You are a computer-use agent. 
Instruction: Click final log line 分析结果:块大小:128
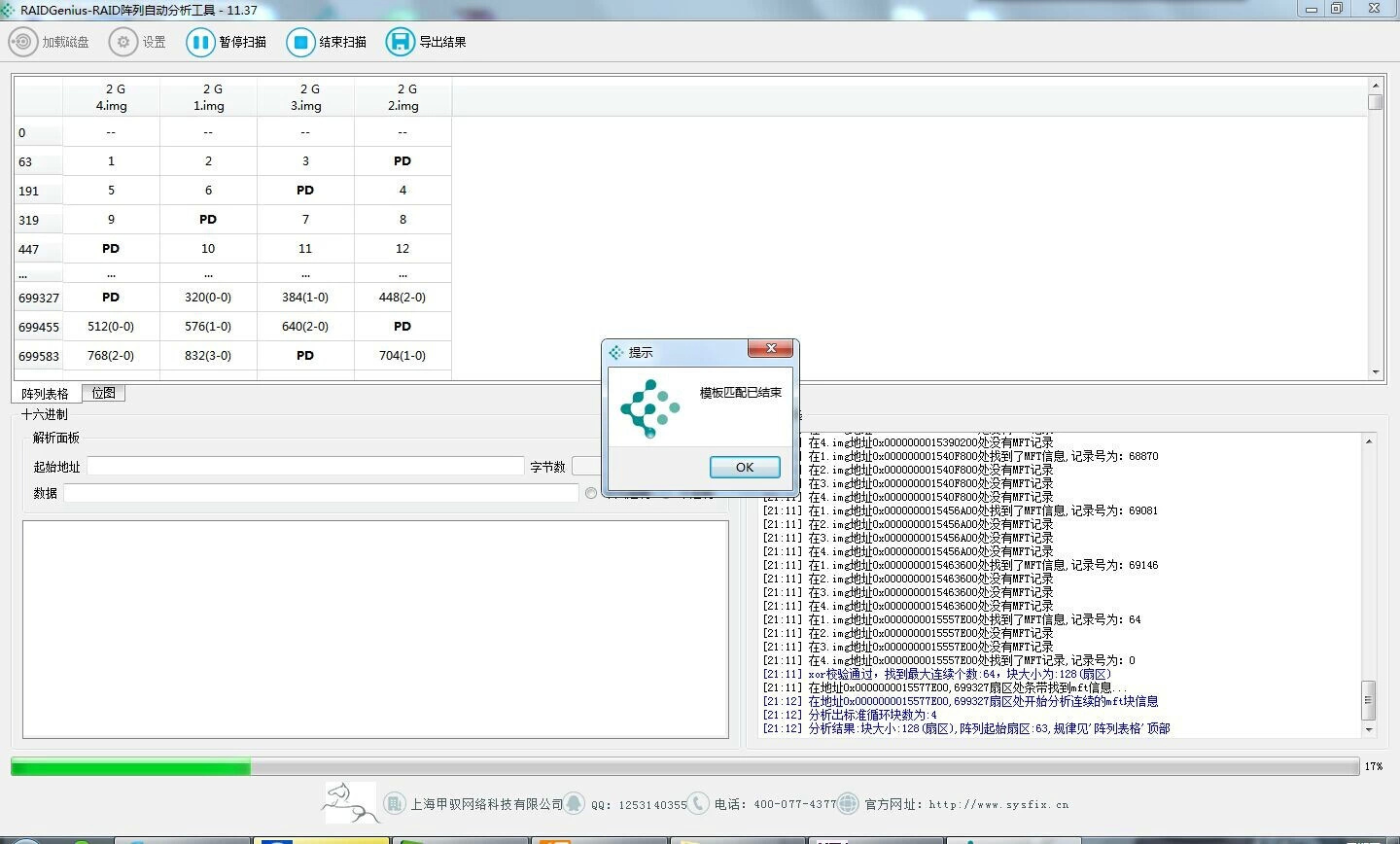966,728
